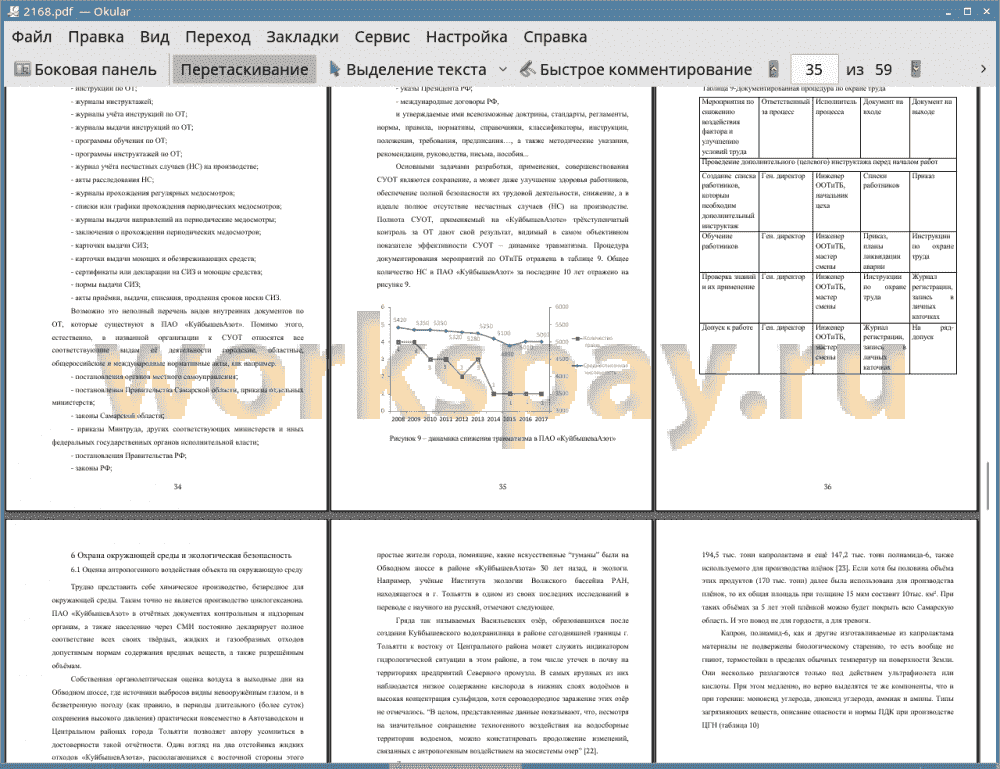Expand the toolbar overflow chevron
1000x769 pixels.
pos(983,69)
